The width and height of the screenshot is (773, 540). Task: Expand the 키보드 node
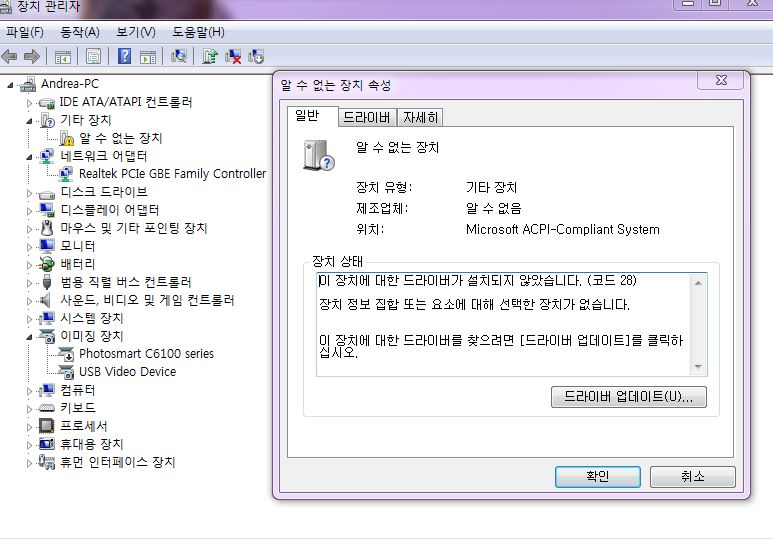29,409
